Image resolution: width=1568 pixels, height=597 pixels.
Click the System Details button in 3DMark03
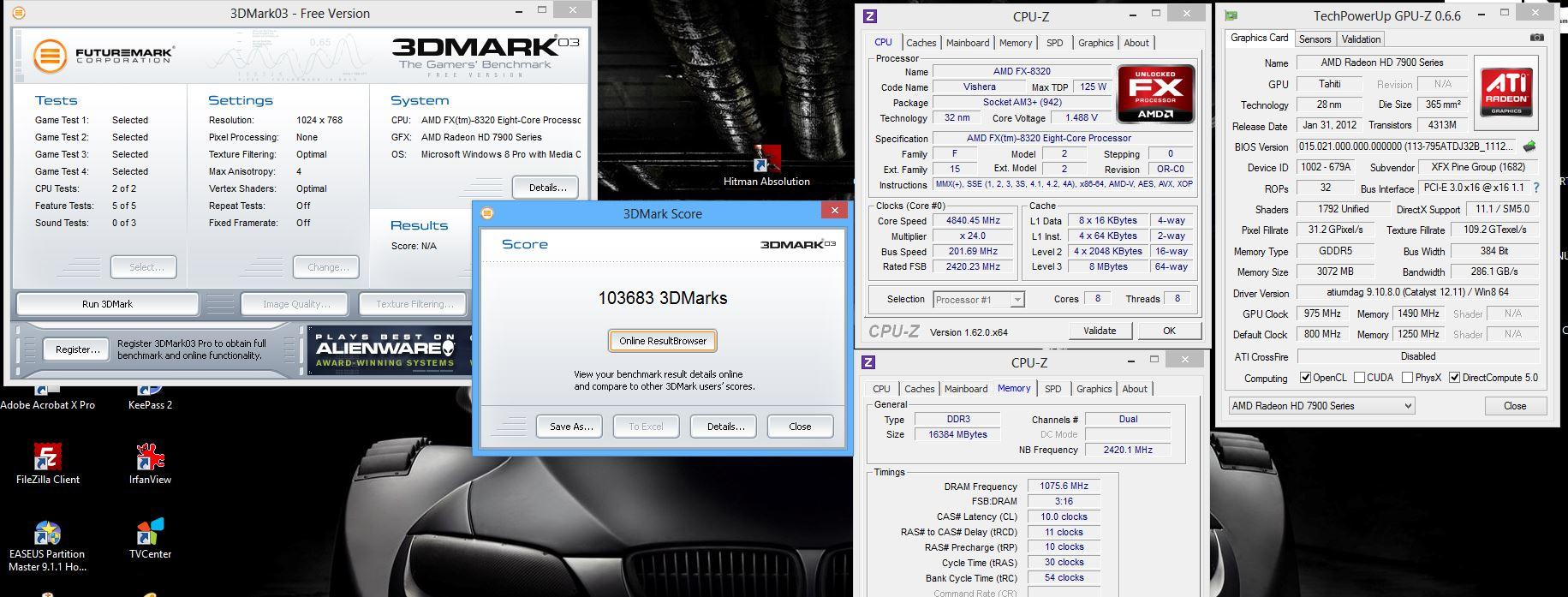click(546, 188)
